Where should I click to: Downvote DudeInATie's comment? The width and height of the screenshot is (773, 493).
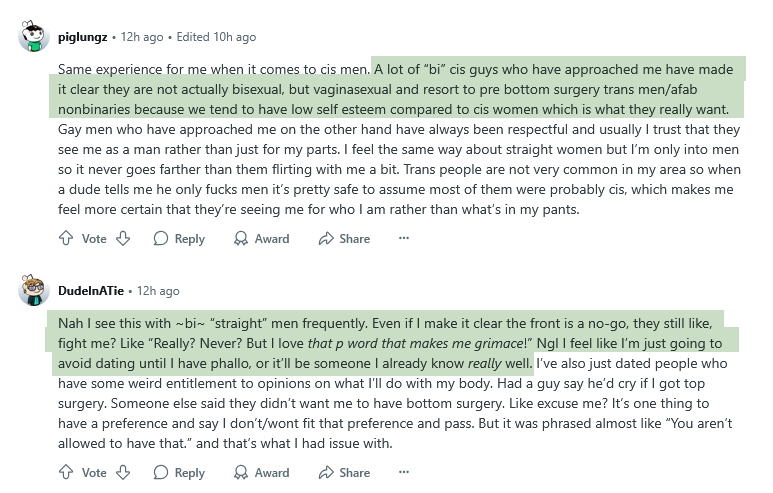coord(123,473)
